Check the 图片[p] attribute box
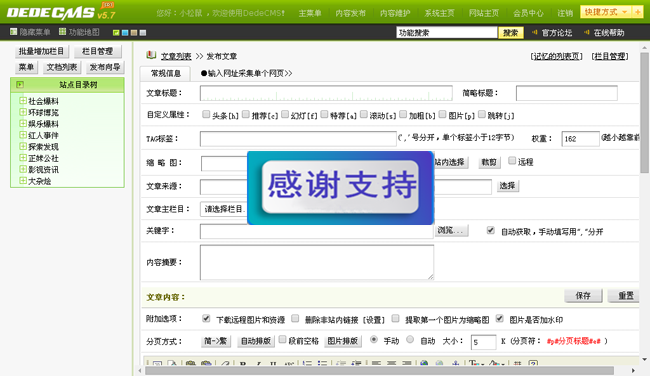Viewport: 650px width, 376px height. [x=442, y=114]
